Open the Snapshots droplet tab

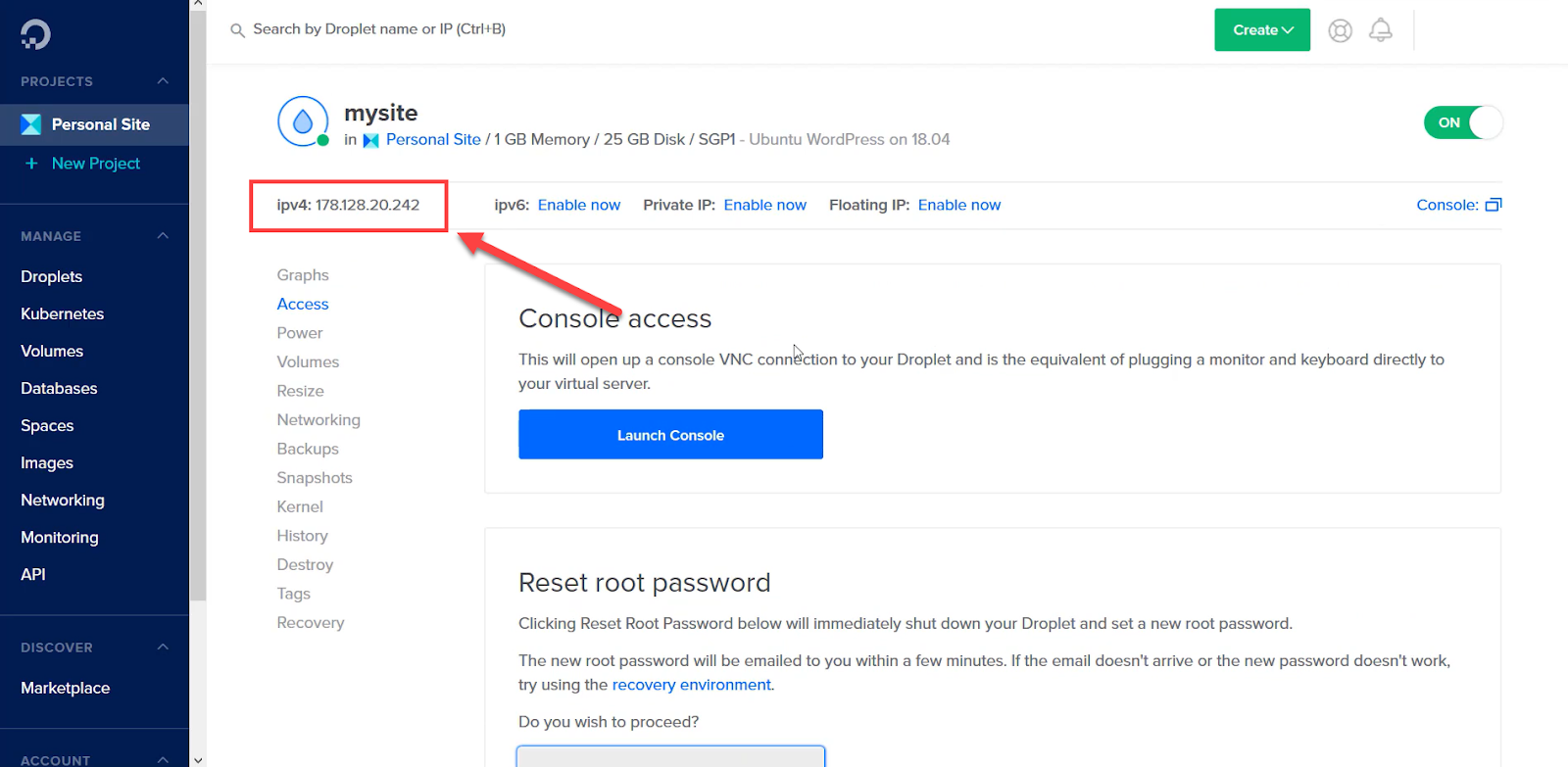pyautogui.click(x=315, y=478)
